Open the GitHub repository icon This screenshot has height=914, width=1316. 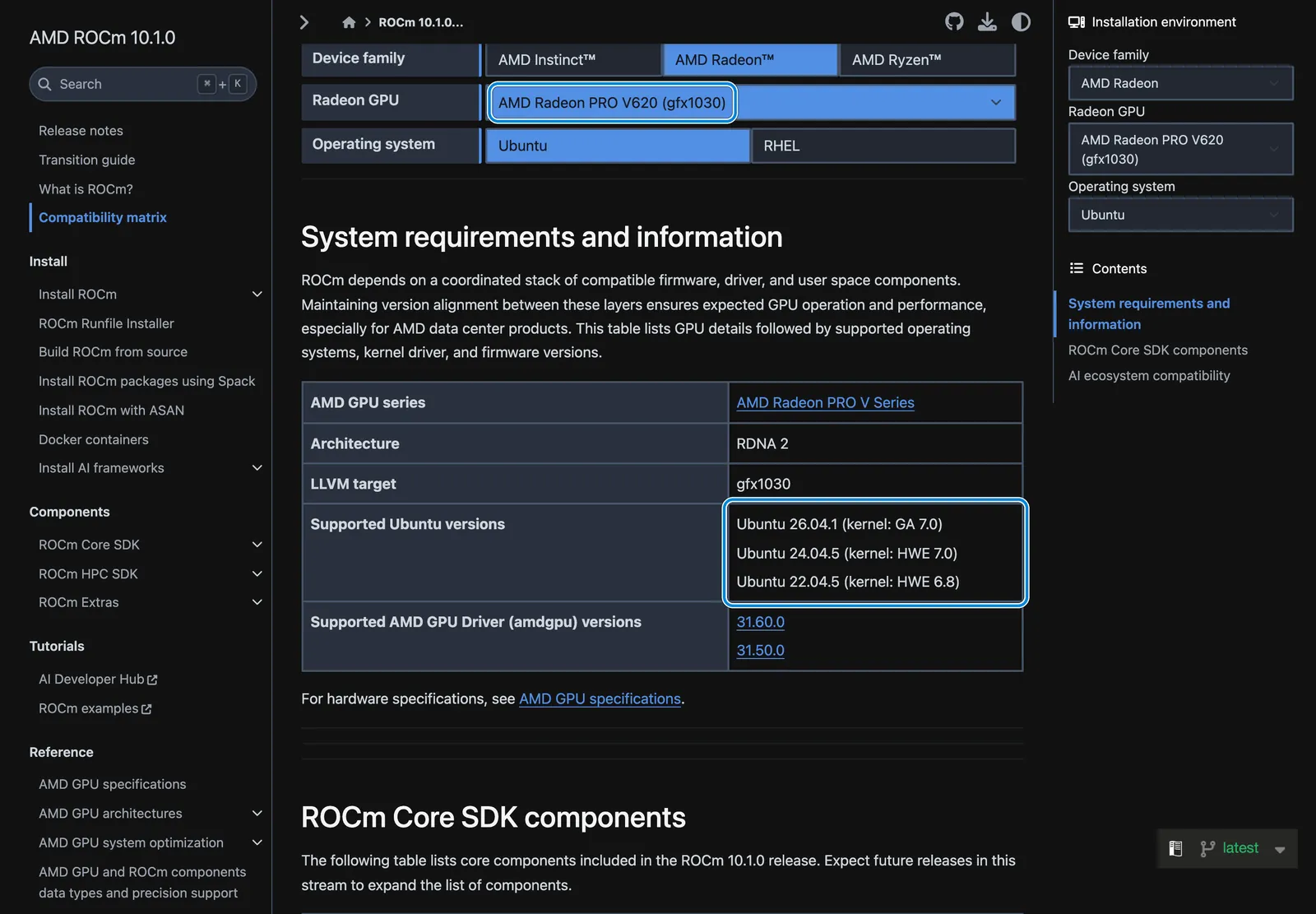[x=954, y=22]
